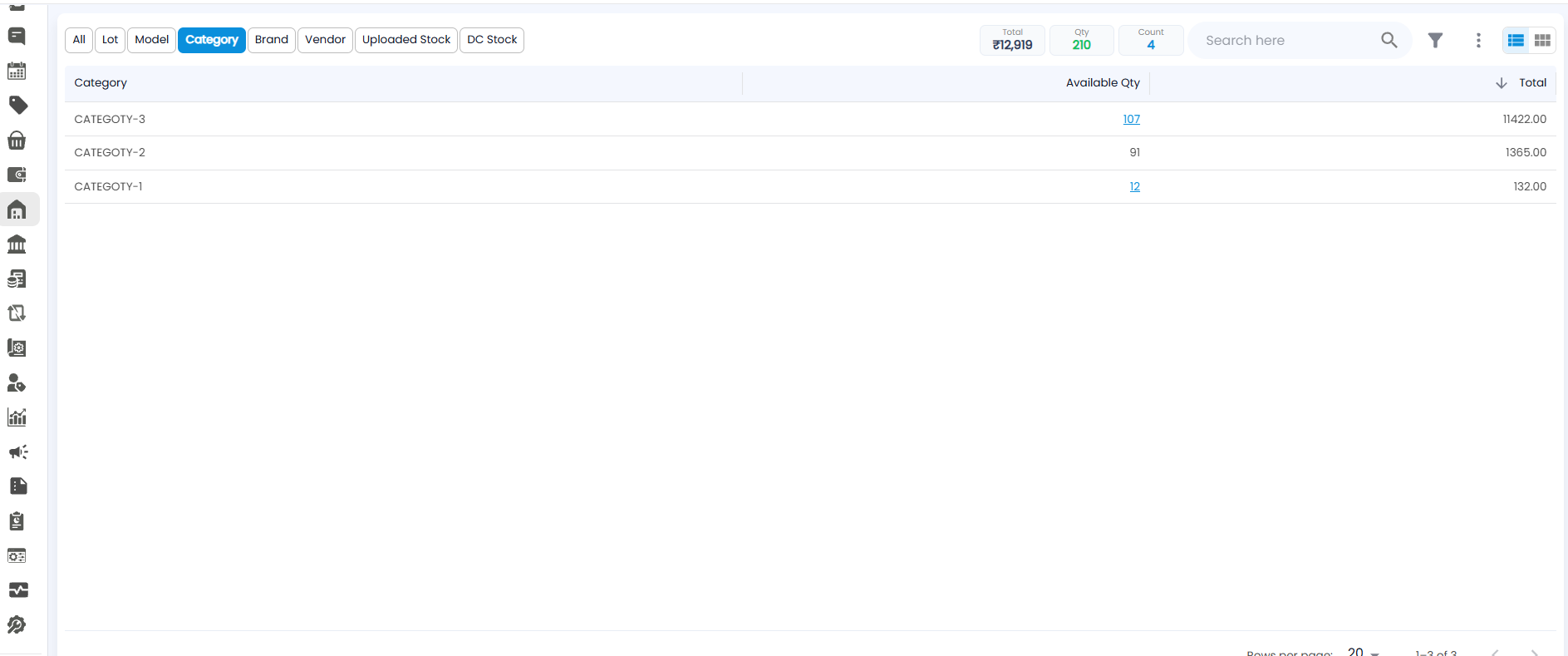Open the wallet icon in the sidebar
Image resolution: width=1568 pixels, height=656 pixels.
pos(17,175)
